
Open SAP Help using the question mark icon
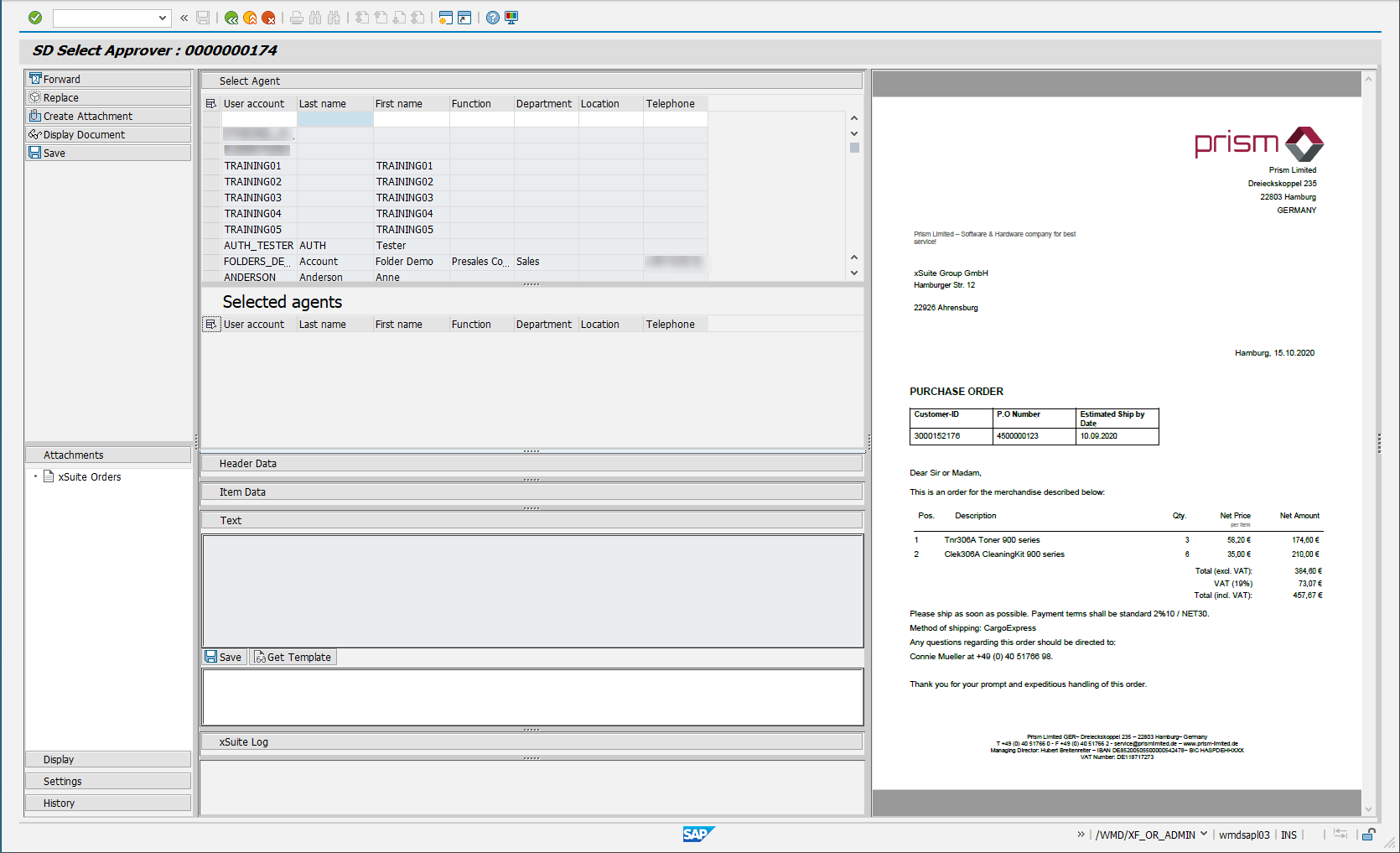click(x=492, y=18)
